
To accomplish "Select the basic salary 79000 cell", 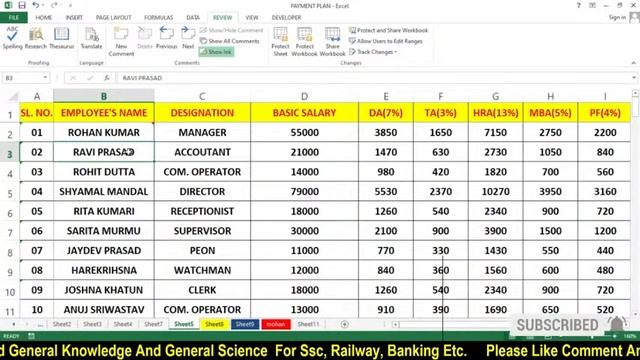I will pyautogui.click(x=304, y=191).
